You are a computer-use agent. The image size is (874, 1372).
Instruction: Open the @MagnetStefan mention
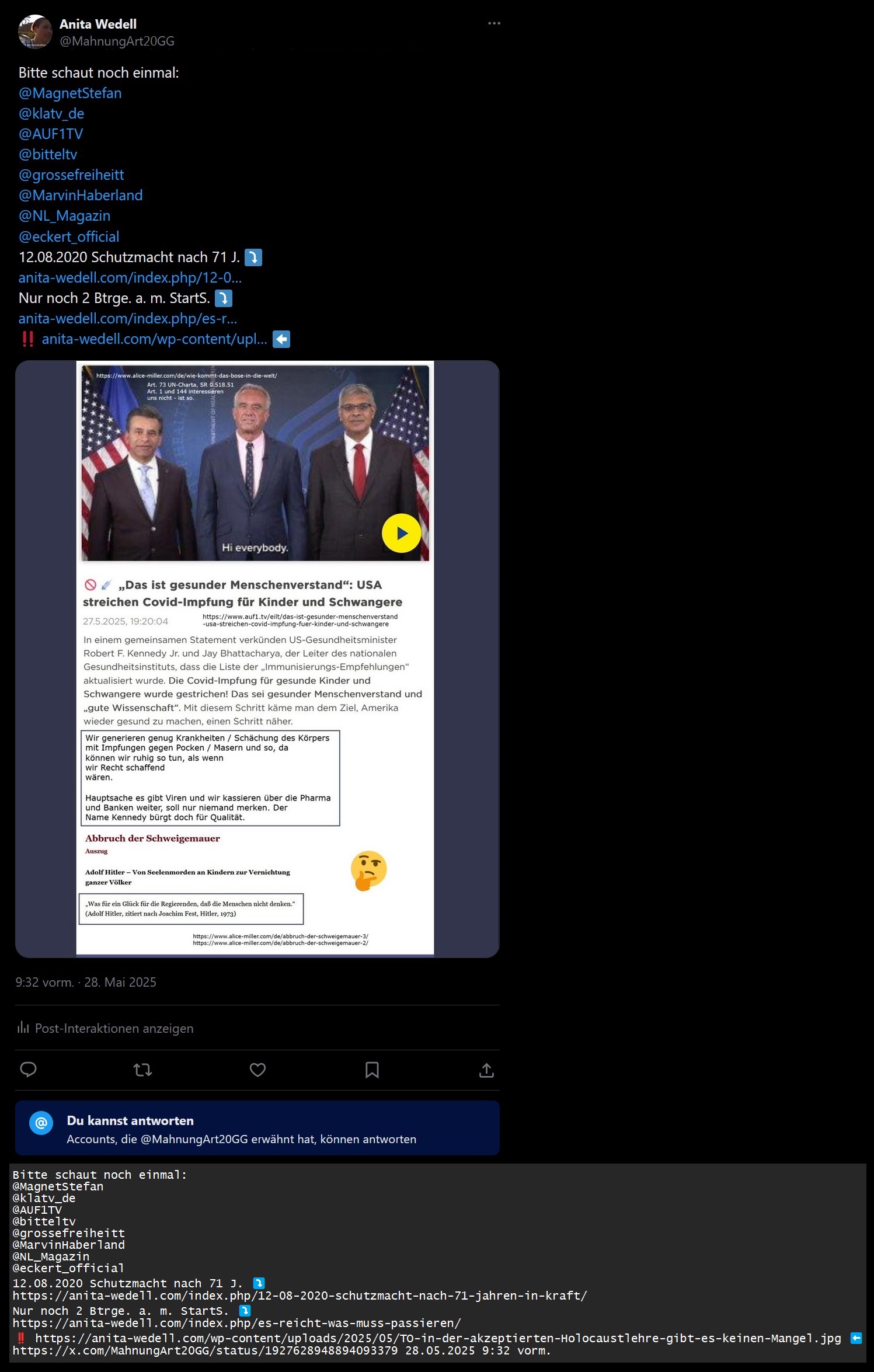coord(70,93)
